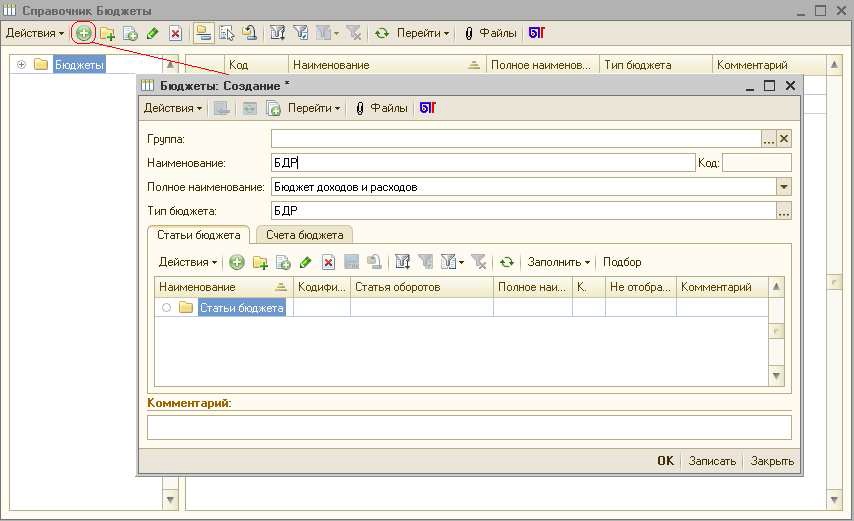Click Move to group icon in Справочник Бюджеты toolbar
854x521 pixels.
249,33
